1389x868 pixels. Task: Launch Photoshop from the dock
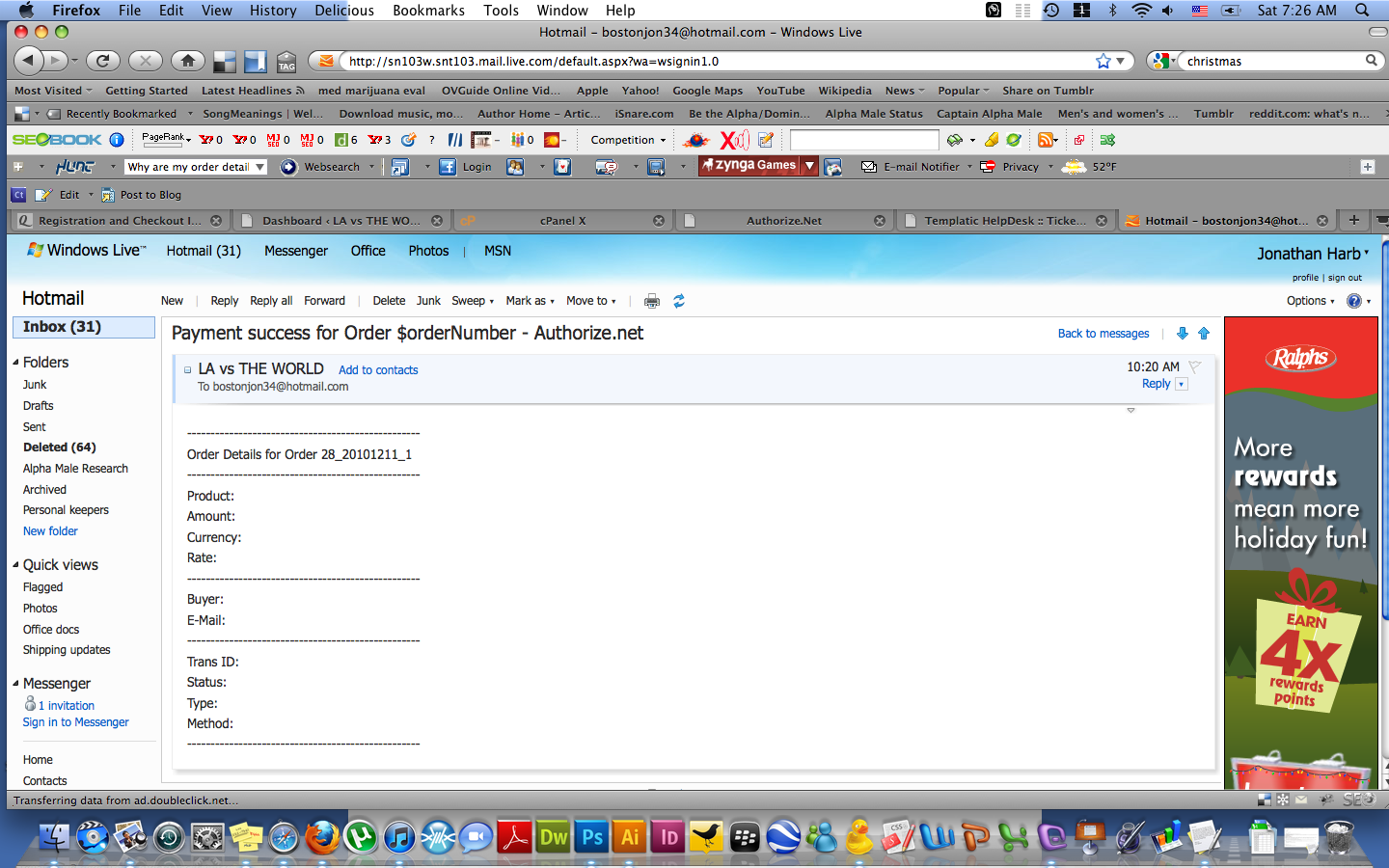click(x=592, y=836)
